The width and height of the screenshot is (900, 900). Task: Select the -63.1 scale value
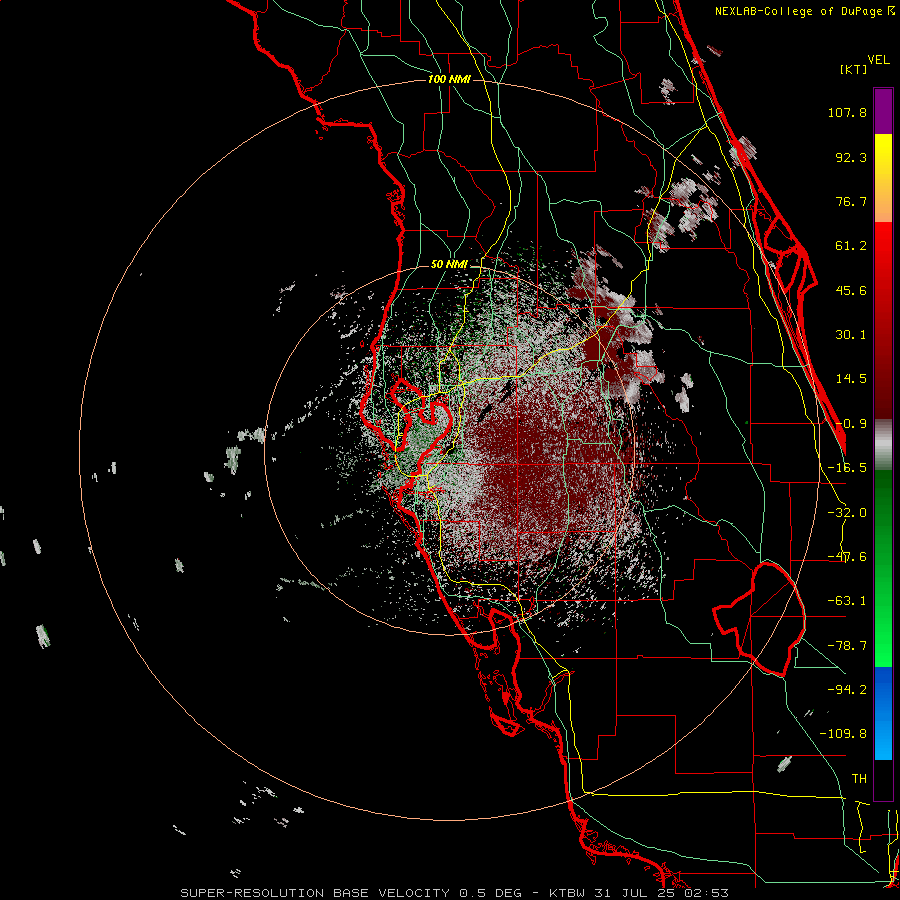point(847,601)
